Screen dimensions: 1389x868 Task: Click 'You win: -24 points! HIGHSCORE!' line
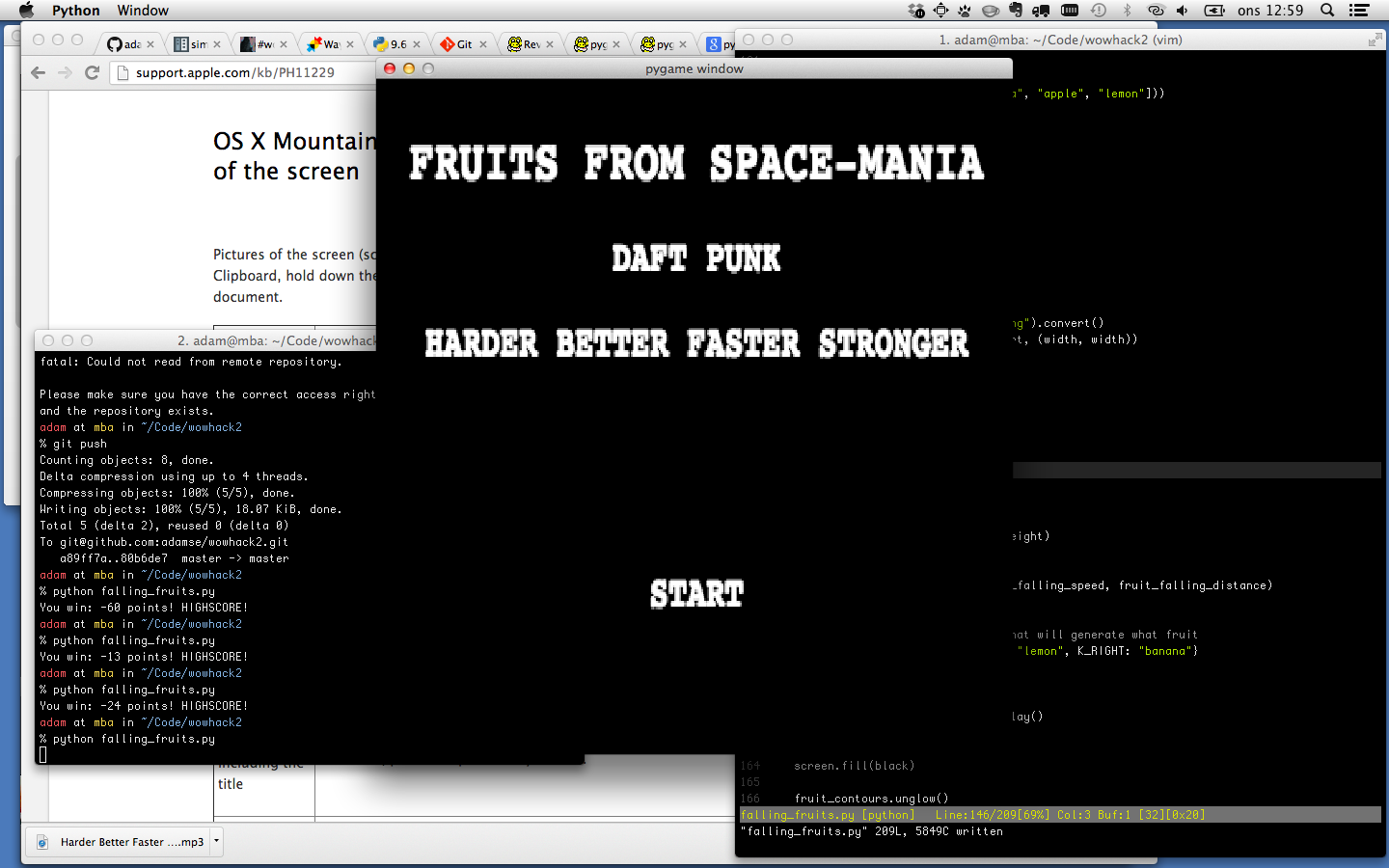[x=144, y=706]
